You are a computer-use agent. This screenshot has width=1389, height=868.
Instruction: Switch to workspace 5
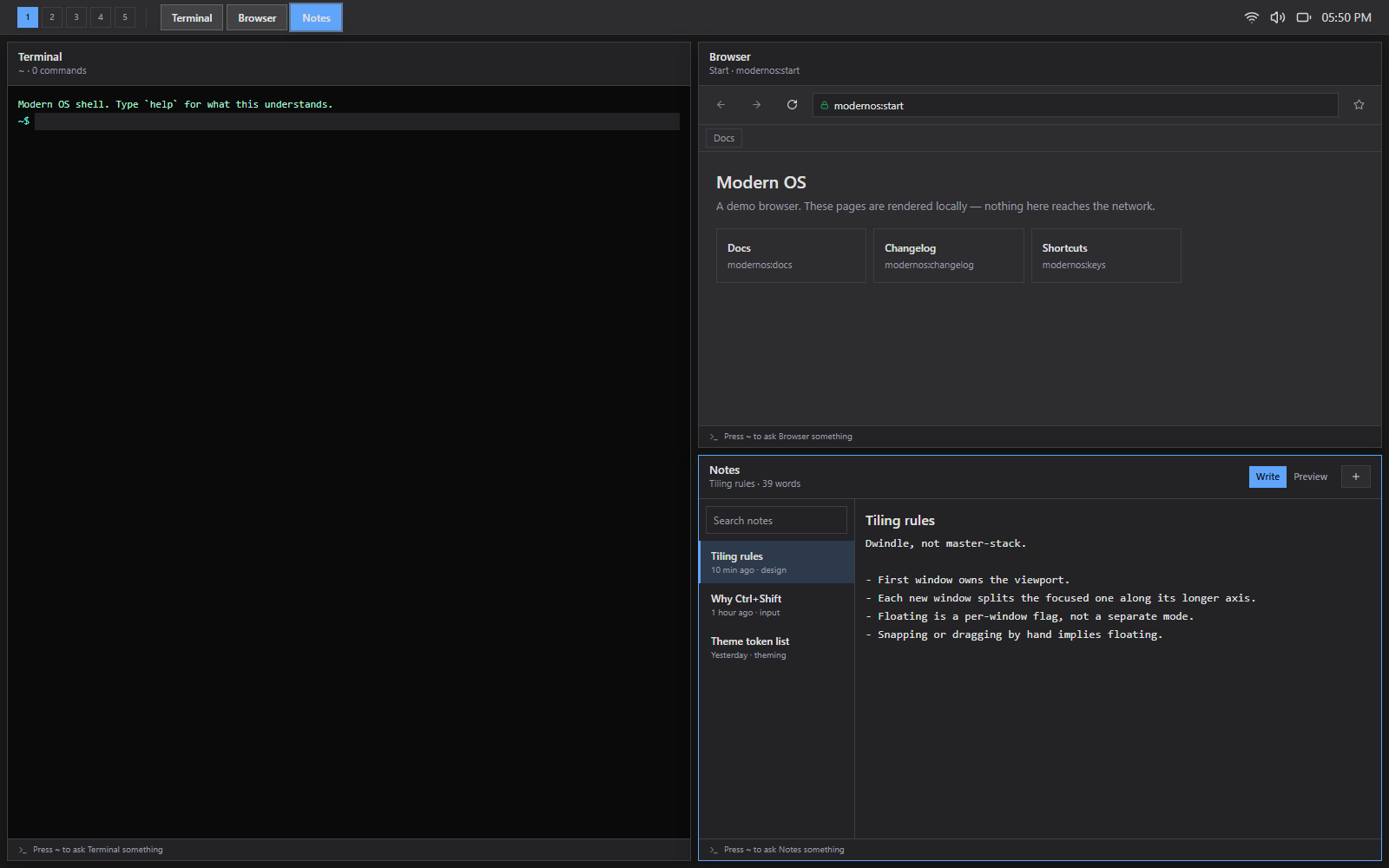click(x=125, y=17)
